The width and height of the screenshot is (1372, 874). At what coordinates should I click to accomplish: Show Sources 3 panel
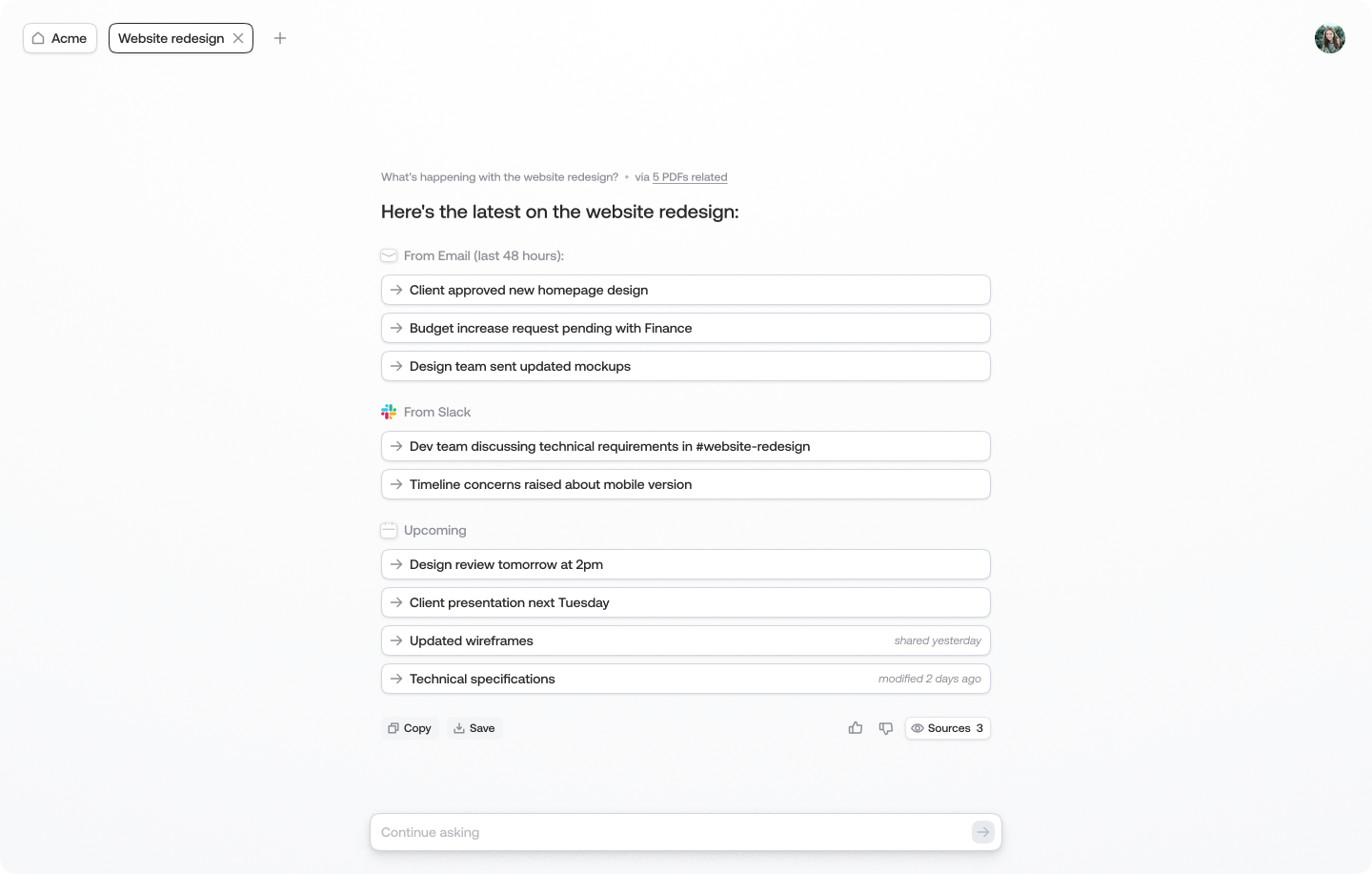coord(948,728)
